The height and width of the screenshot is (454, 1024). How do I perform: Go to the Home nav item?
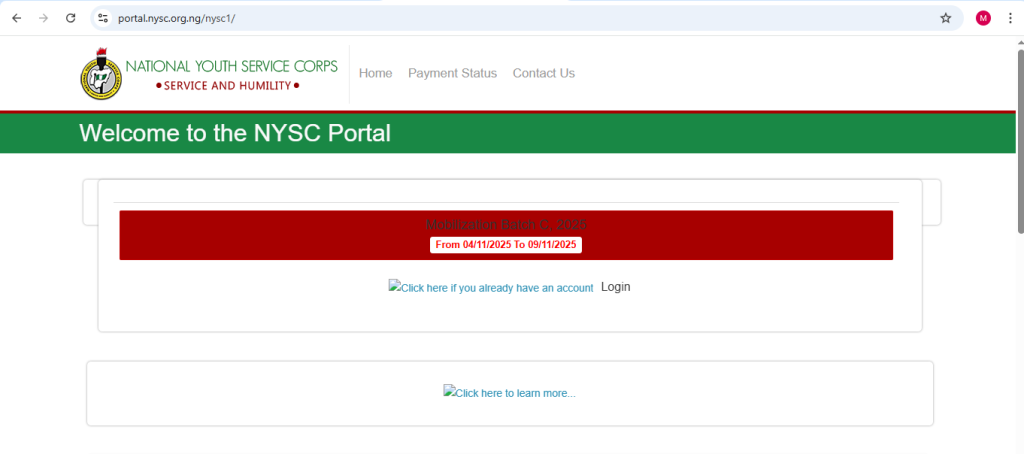375,73
